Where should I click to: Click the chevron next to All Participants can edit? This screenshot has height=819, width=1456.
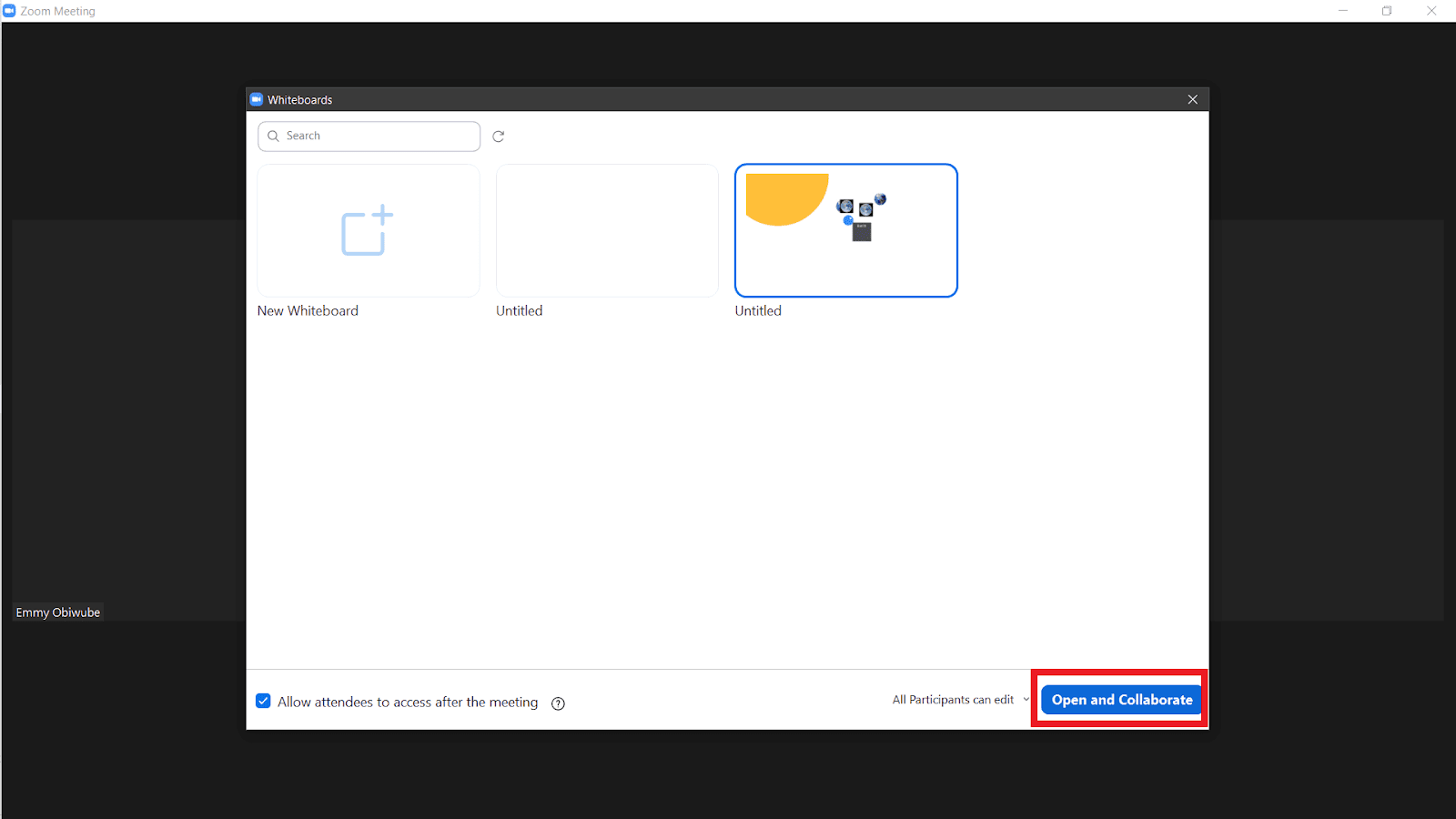tap(1026, 699)
